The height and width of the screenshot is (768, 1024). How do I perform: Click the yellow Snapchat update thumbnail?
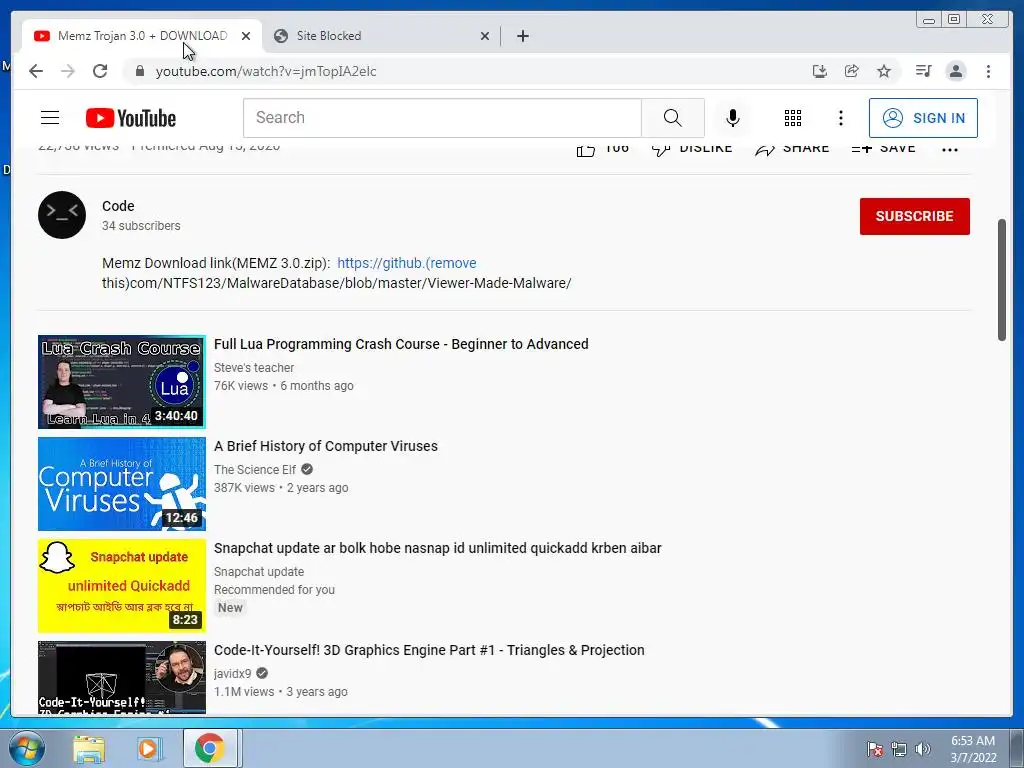[121, 586]
